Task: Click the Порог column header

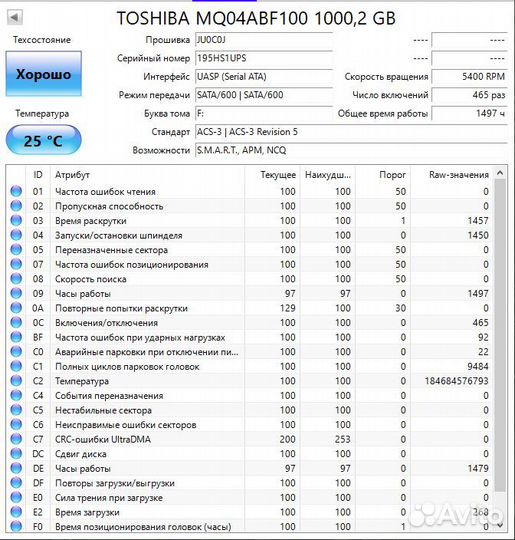Action: click(383, 175)
